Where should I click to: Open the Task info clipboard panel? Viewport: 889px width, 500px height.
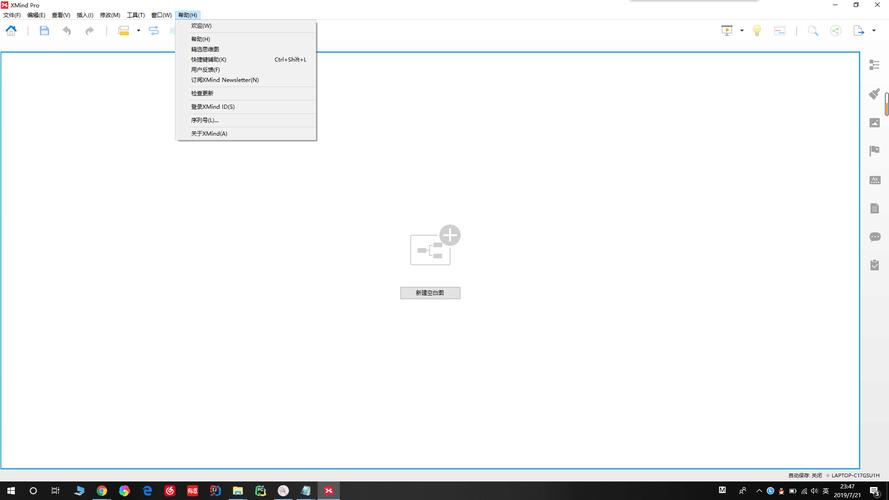point(874,265)
